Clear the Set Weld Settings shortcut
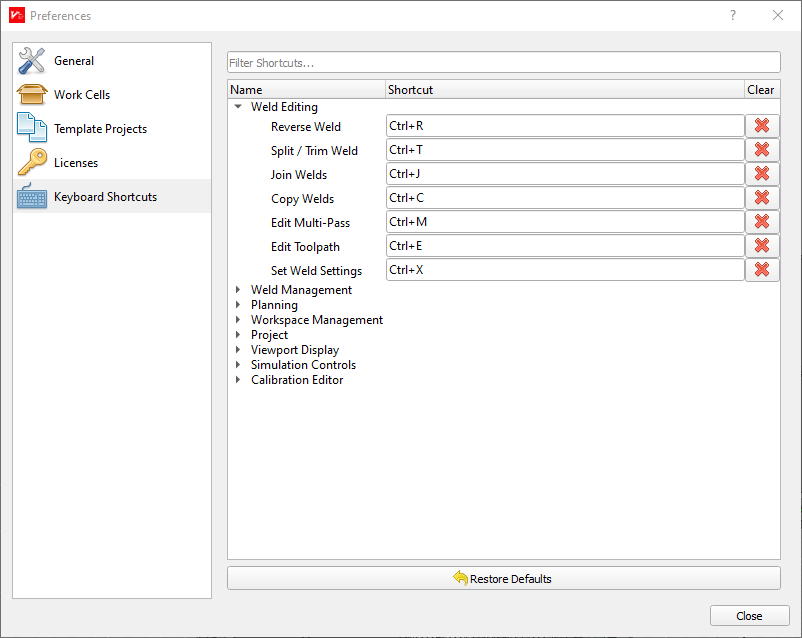 [762, 270]
